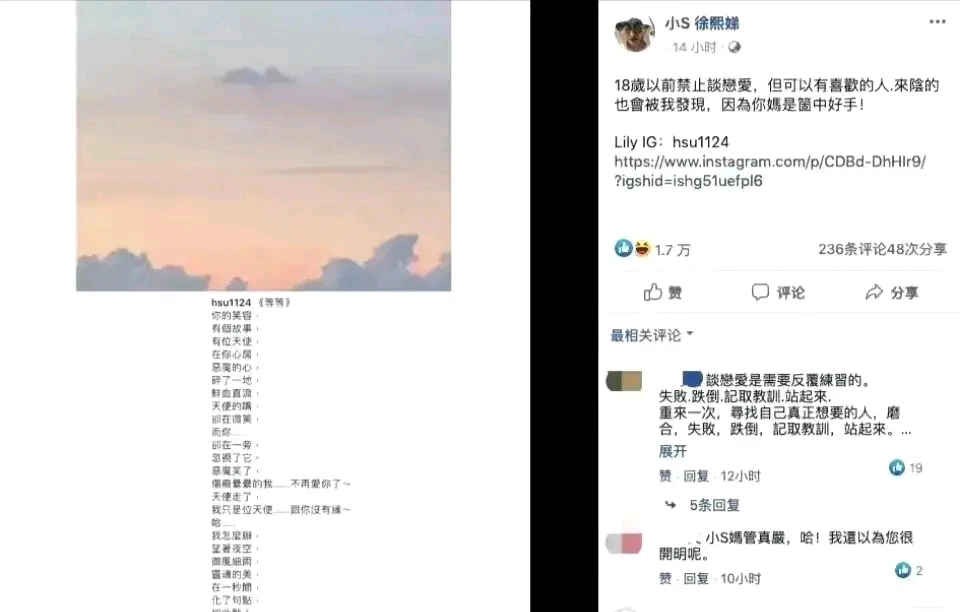Screen dimensions: 960x612
Task: Click the hsu1124 username in caption
Action: (231, 302)
